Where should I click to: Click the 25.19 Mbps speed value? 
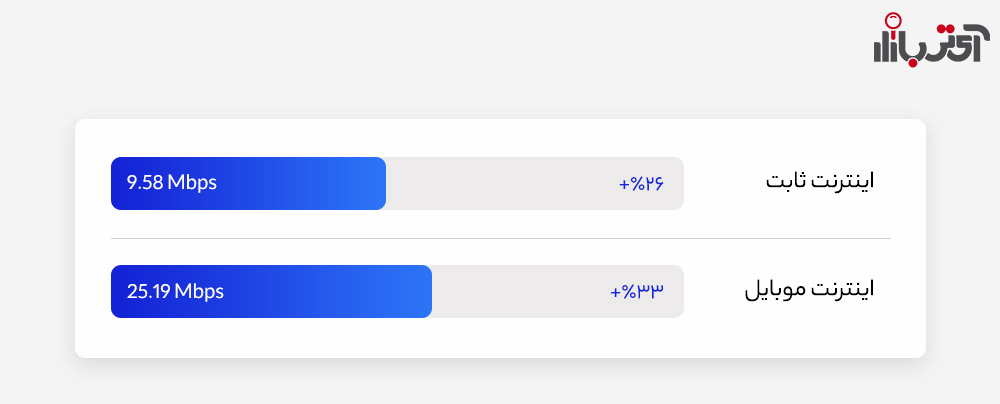(x=175, y=292)
